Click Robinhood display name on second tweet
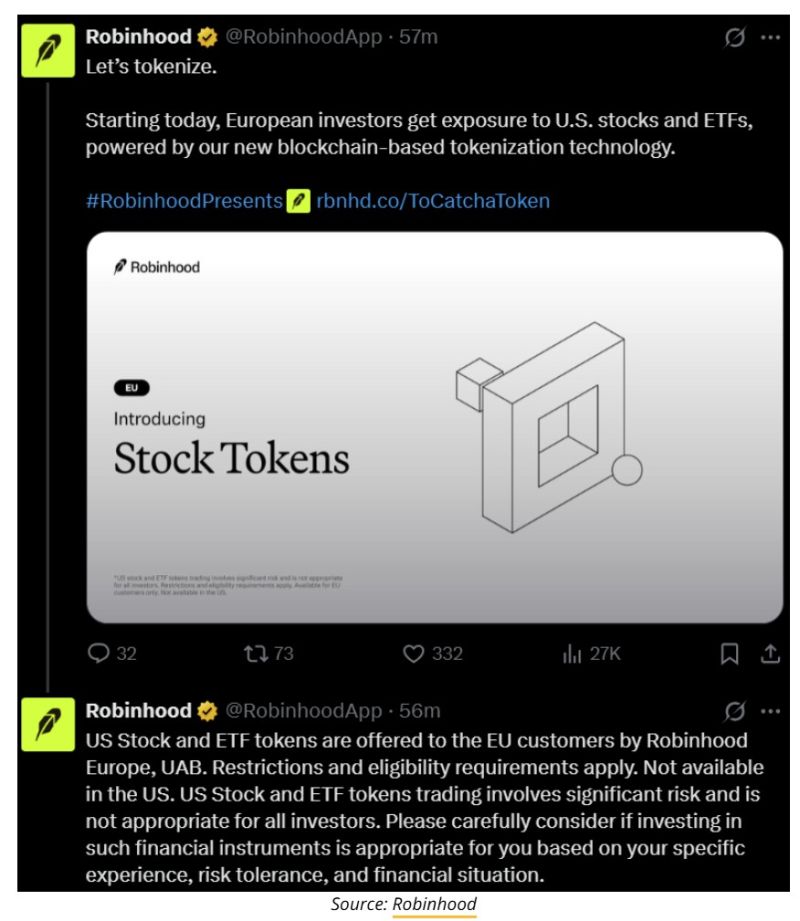 [x=139, y=711]
